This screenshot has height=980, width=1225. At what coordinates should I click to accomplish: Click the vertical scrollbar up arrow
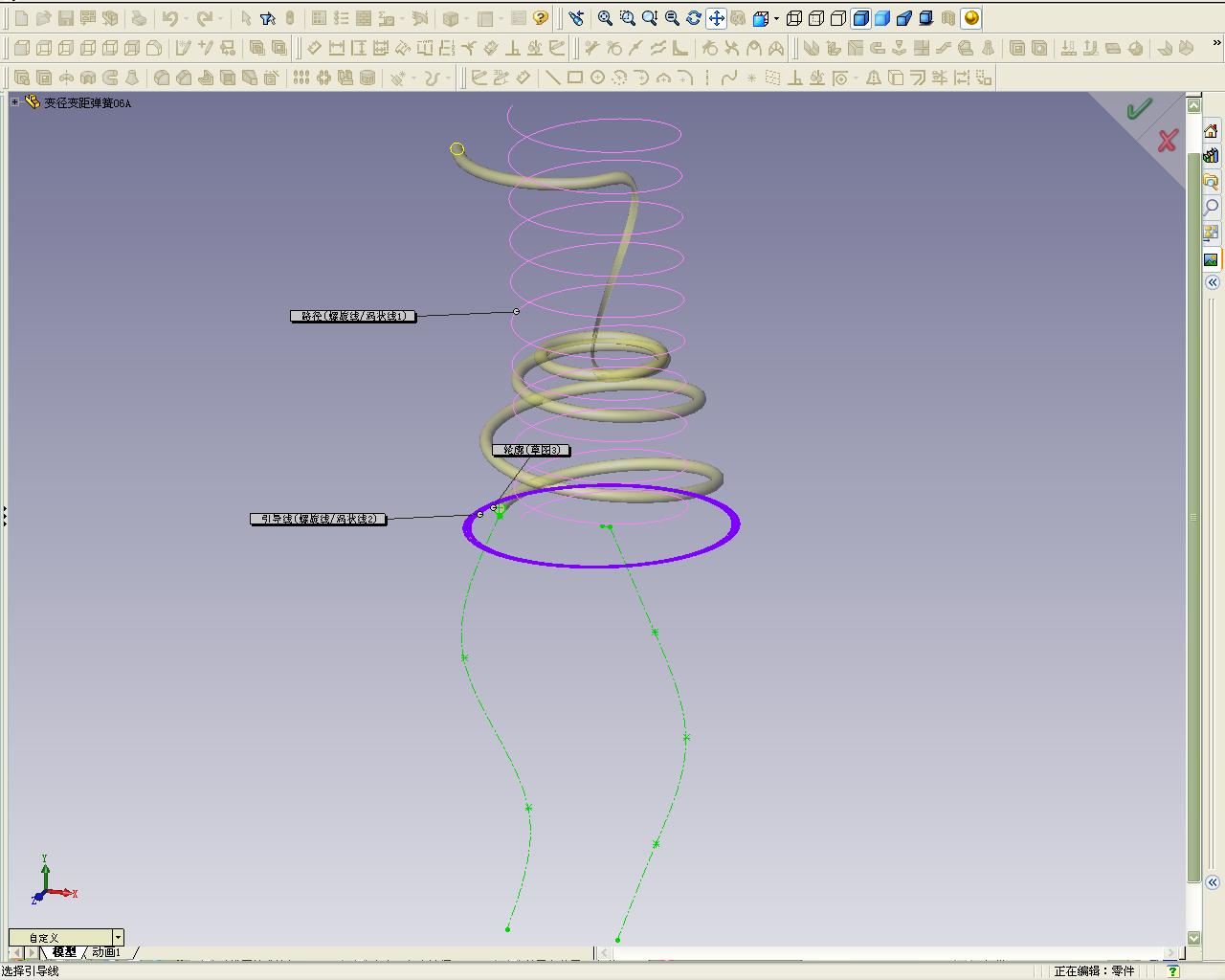[x=1193, y=105]
